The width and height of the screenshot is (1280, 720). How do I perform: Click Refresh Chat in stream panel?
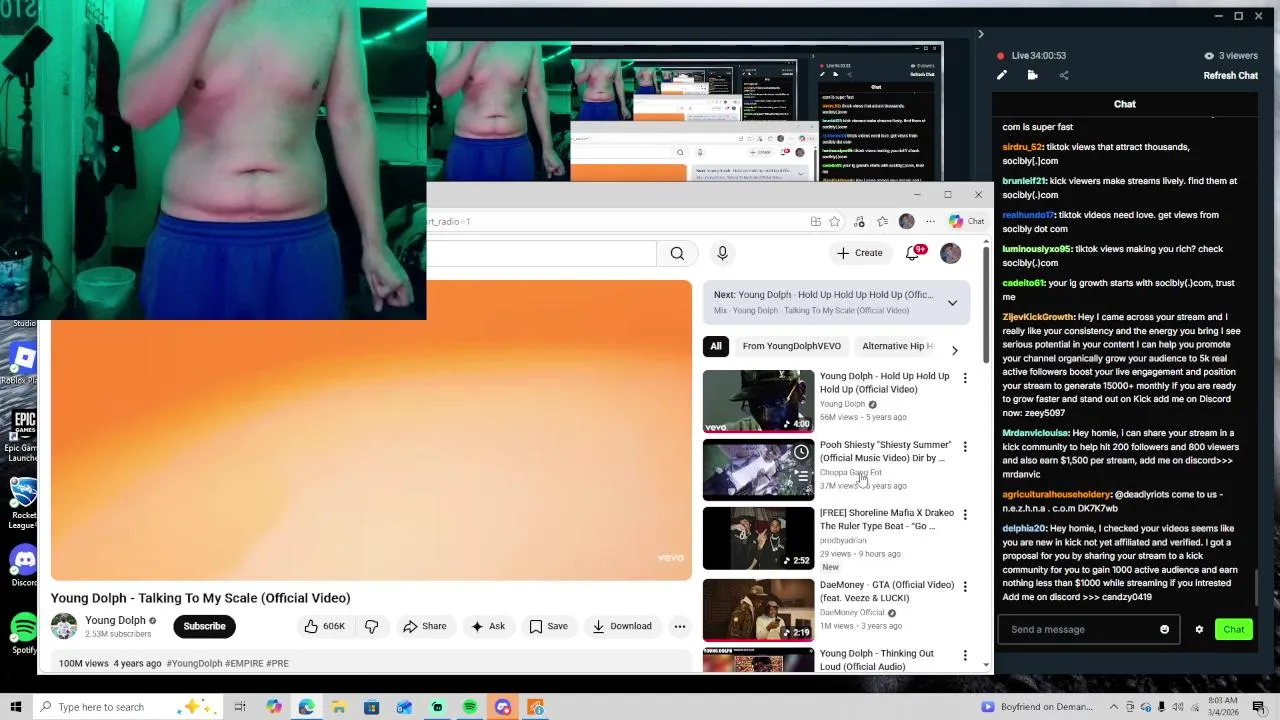tap(1230, 76)
